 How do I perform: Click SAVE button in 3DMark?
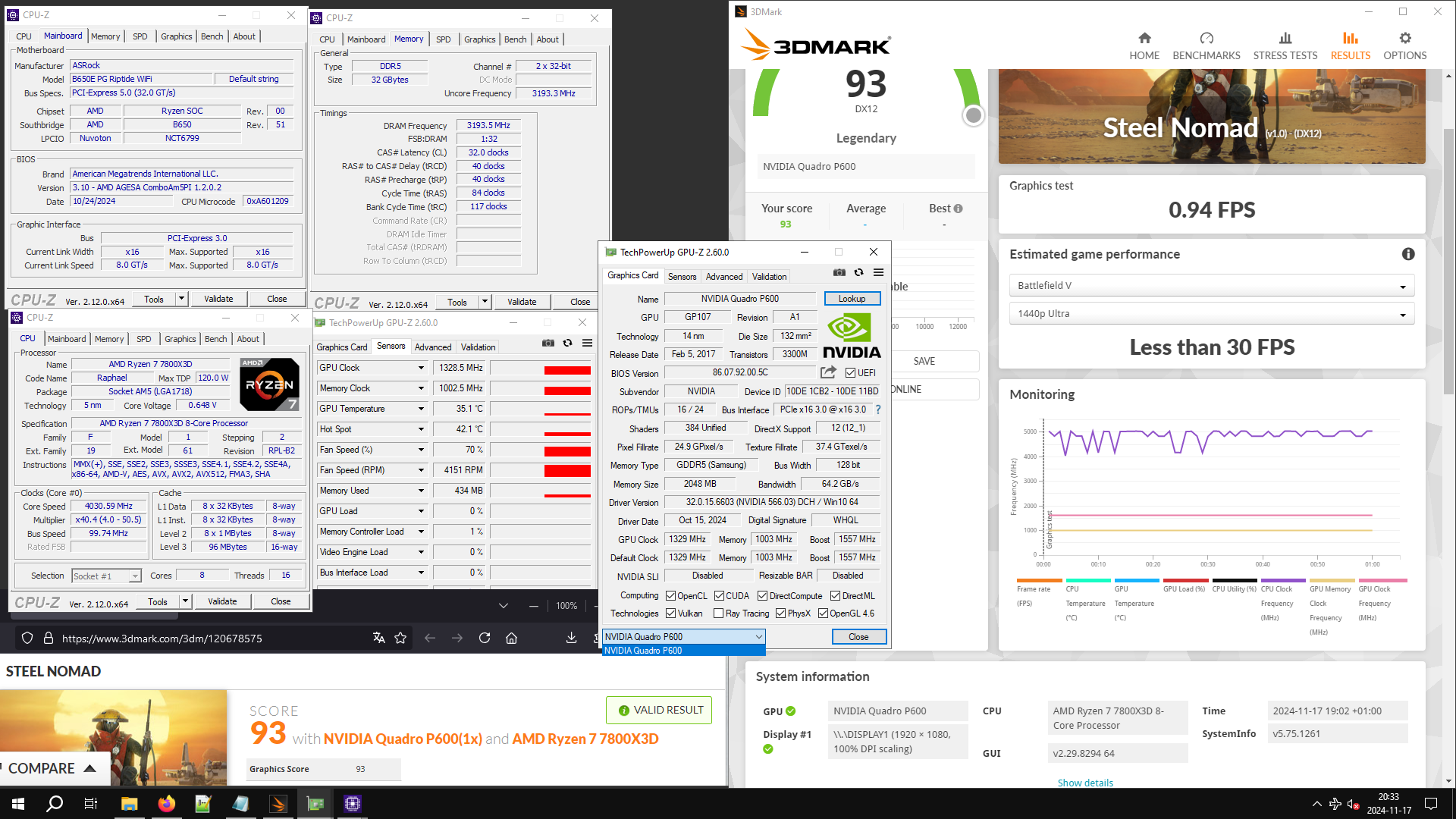point(924,361)
